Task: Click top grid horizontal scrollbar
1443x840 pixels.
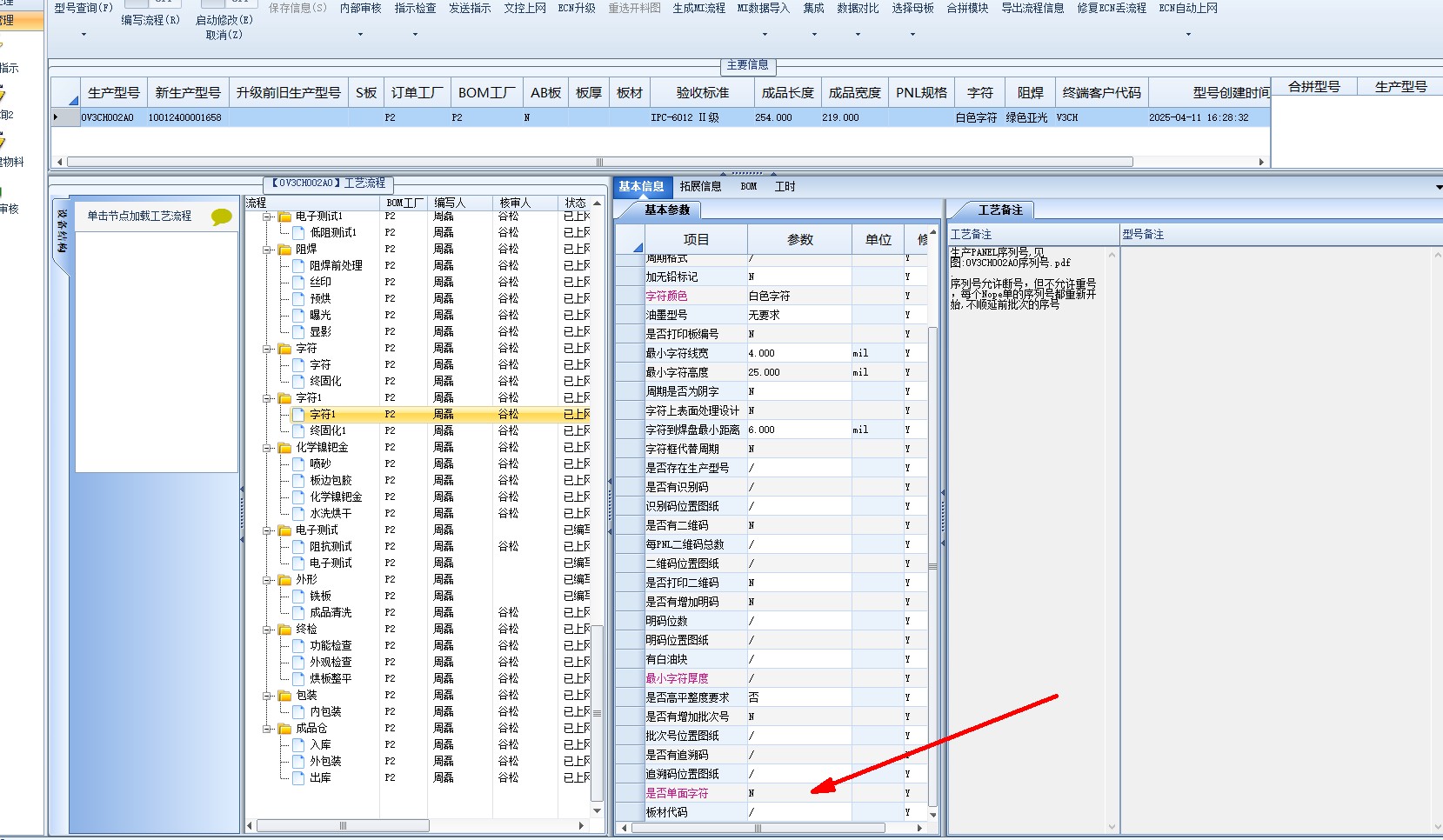Action: tap(600, 162)
